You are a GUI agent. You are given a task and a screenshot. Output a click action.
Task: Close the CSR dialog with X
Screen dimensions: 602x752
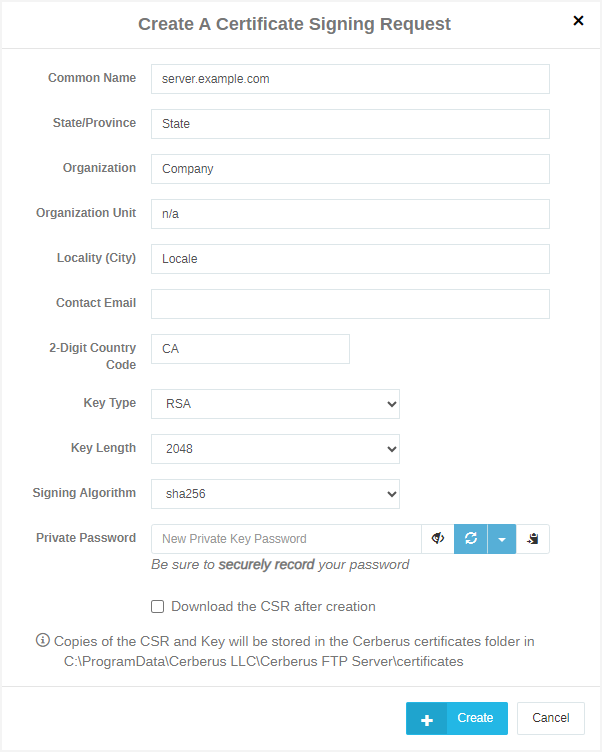pos(578,20)
